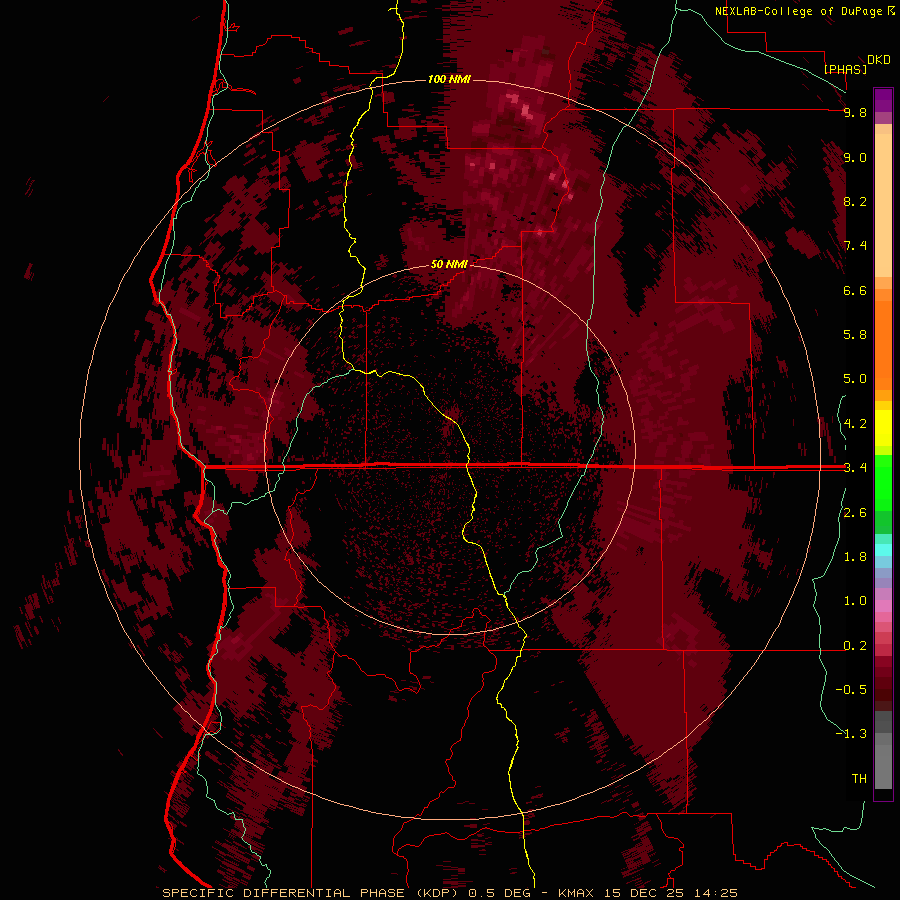Click the light peach band of the color scale
900x900 pixels.
click(883, 205)
